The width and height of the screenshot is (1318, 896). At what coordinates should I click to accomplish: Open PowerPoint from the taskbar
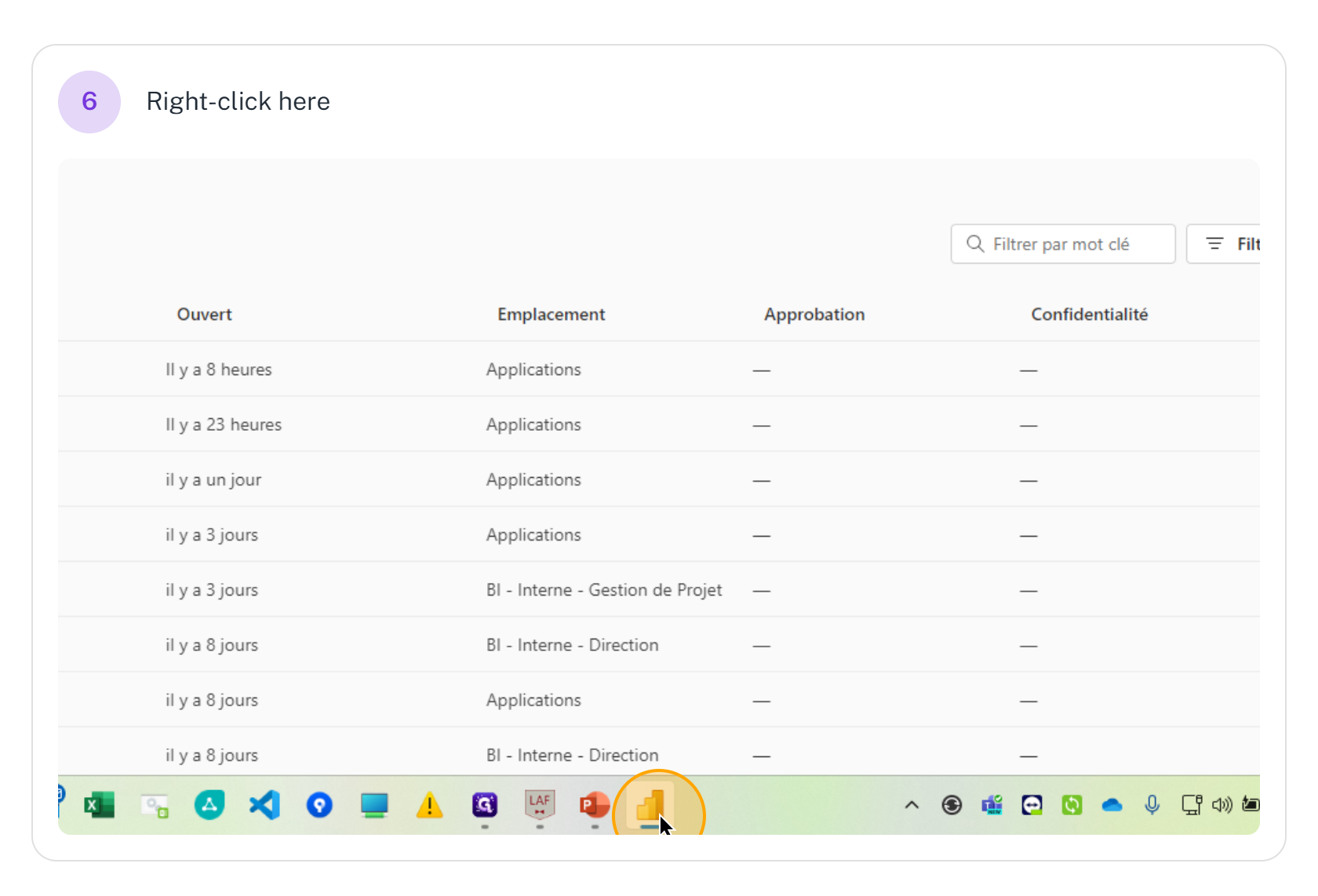pyautogui.click(x=594, y=805)
